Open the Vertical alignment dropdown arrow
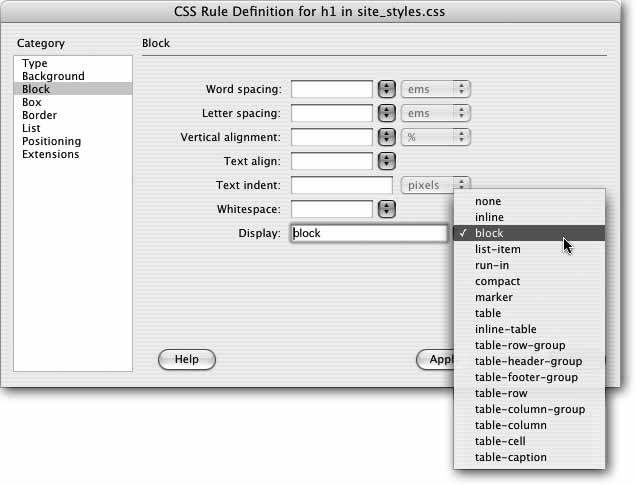 pyautogui.click(x=387, y=137)
